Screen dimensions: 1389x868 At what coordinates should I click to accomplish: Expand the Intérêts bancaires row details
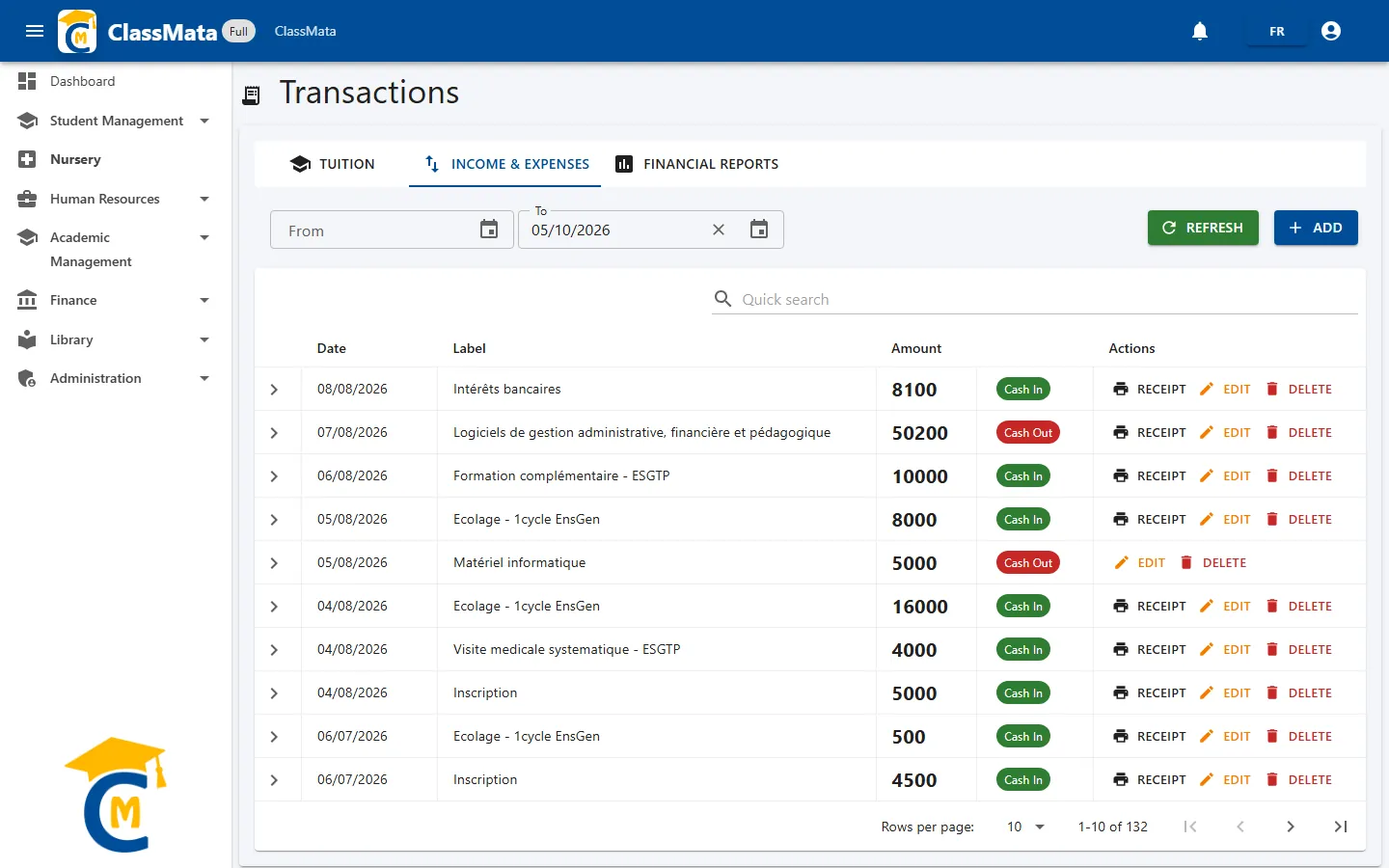[274, 390]
